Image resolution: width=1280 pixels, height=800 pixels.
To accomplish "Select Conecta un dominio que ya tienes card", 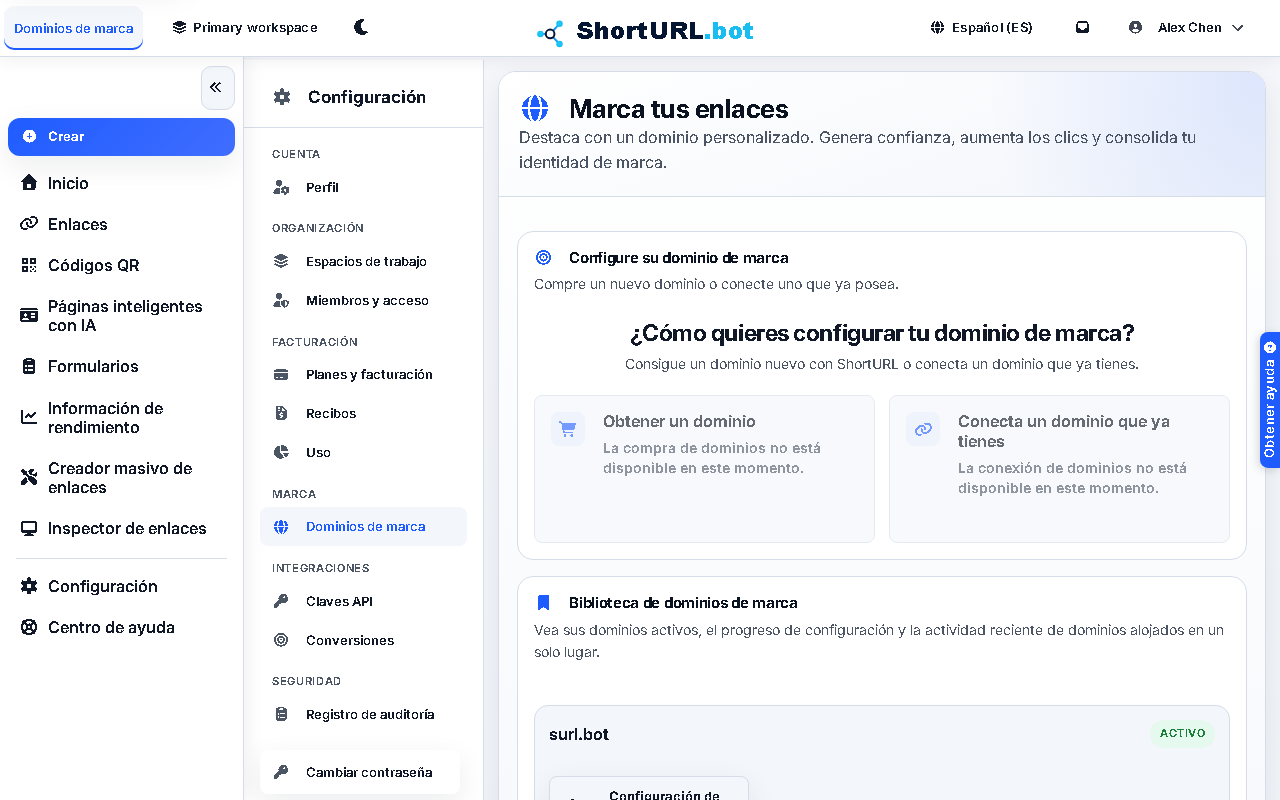I will click(1059, 469).
